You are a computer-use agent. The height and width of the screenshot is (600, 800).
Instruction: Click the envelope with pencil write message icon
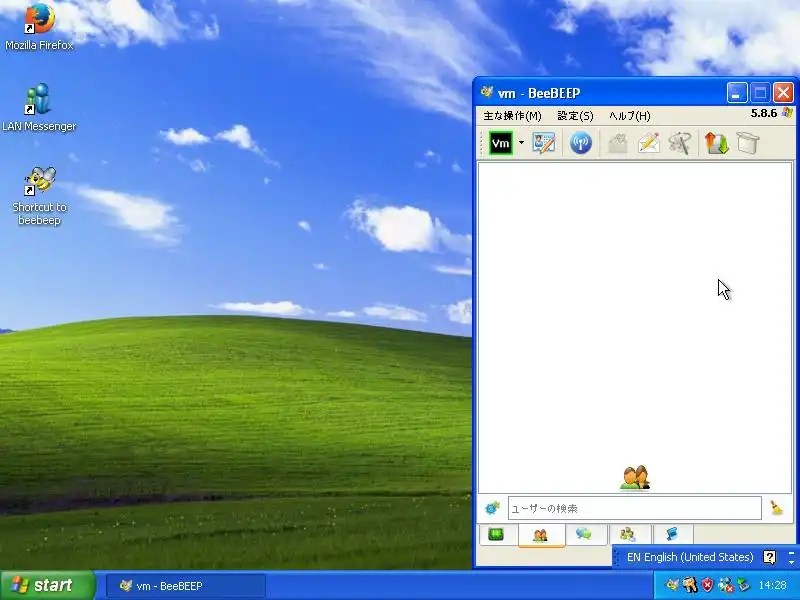pyautogui.click(x=649, y=143)
